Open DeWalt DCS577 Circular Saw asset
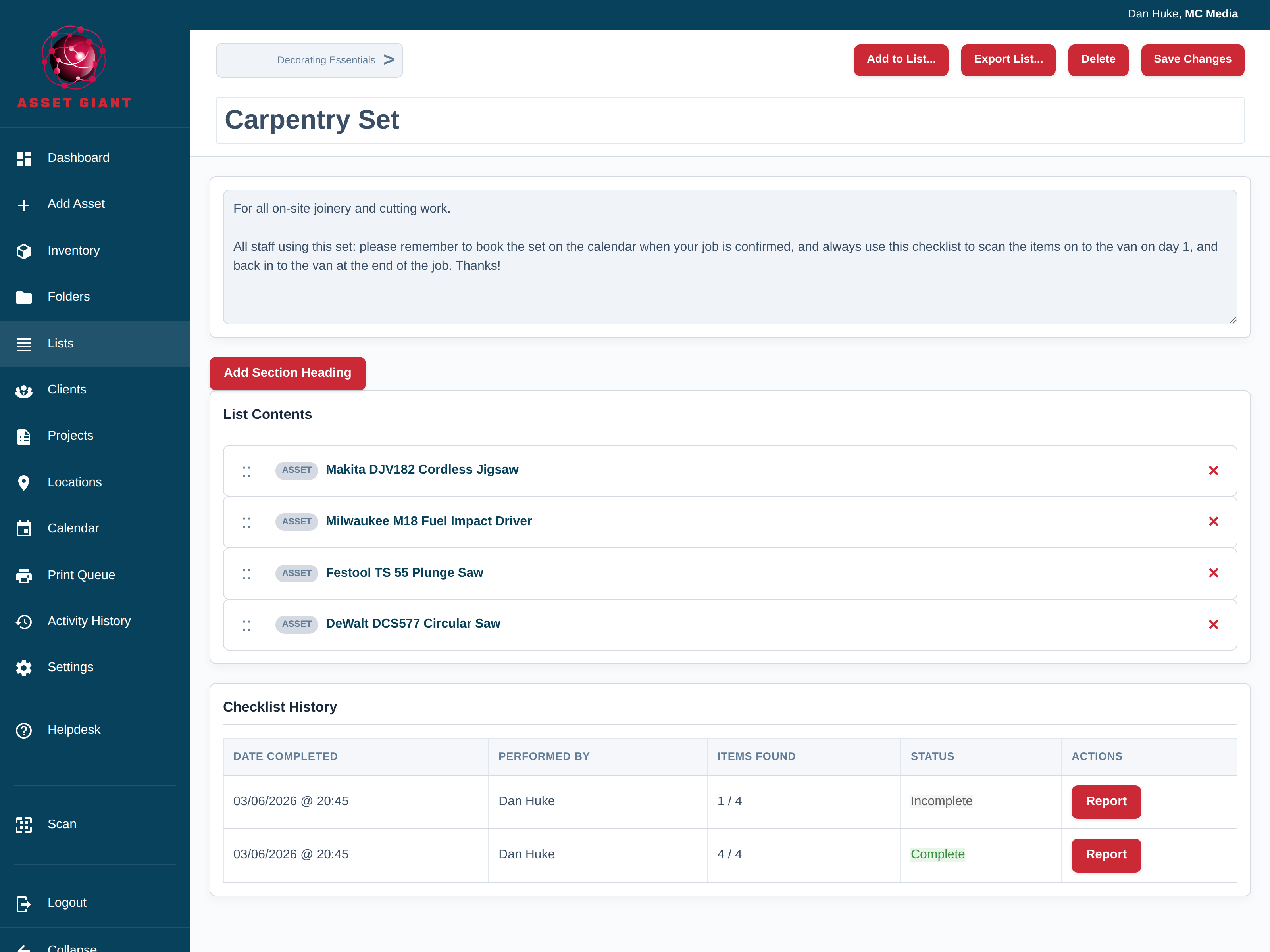The width and height of the screenshot is (1270, 952). (x=413, y=624)
